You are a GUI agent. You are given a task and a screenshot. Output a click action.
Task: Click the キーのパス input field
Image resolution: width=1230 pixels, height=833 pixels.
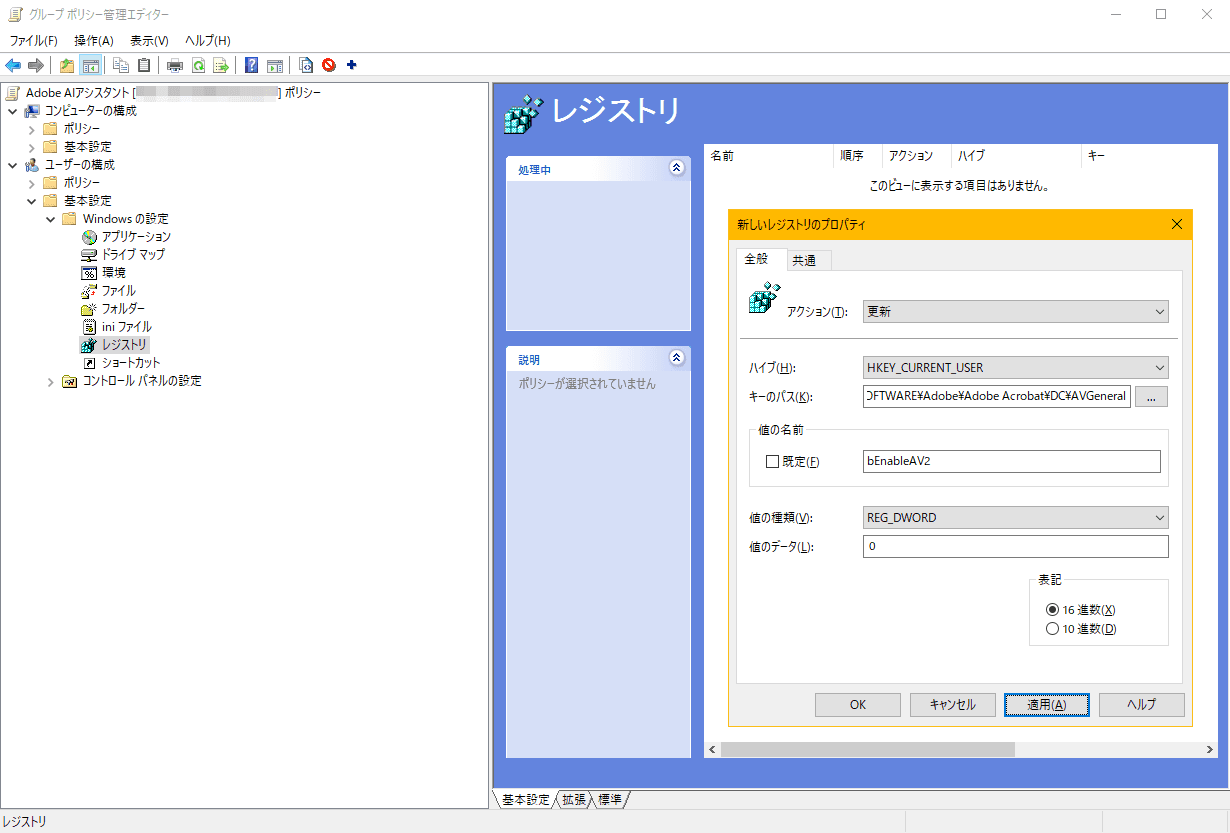pyautogui.click(x=997, y=397)
